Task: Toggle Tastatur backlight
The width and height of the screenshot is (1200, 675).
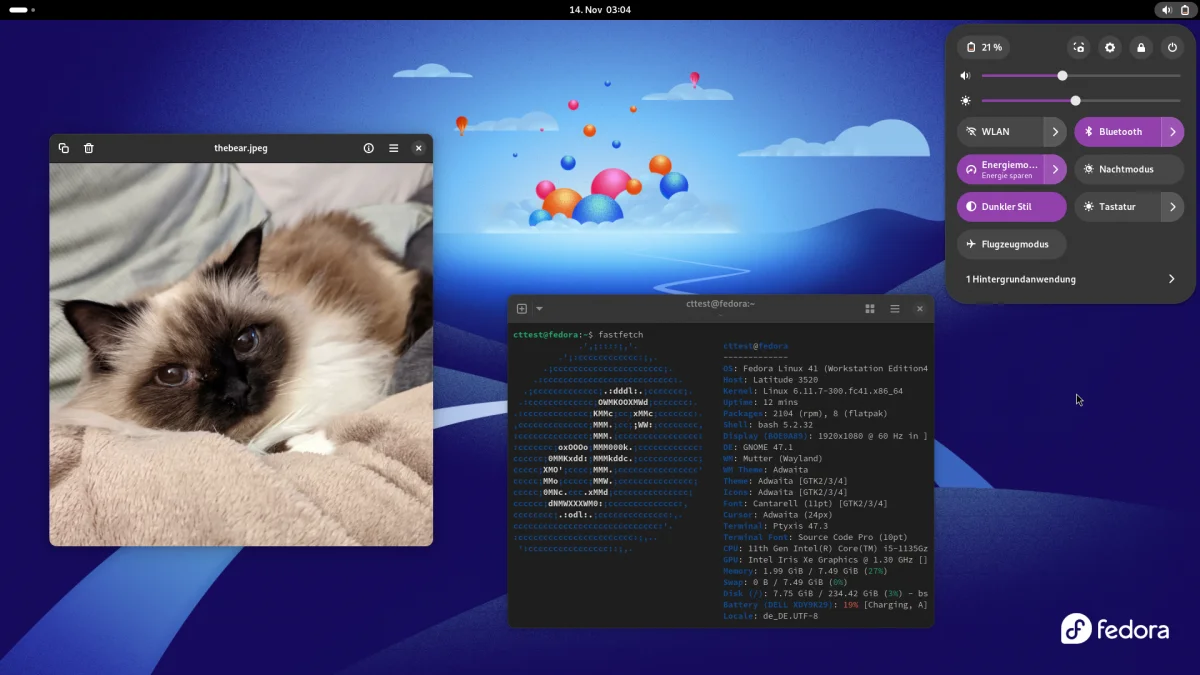Action: (1117, 207)
